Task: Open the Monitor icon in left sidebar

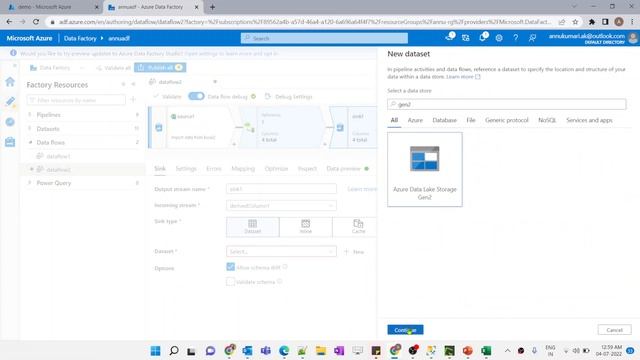Action: [x=10, y=122]
